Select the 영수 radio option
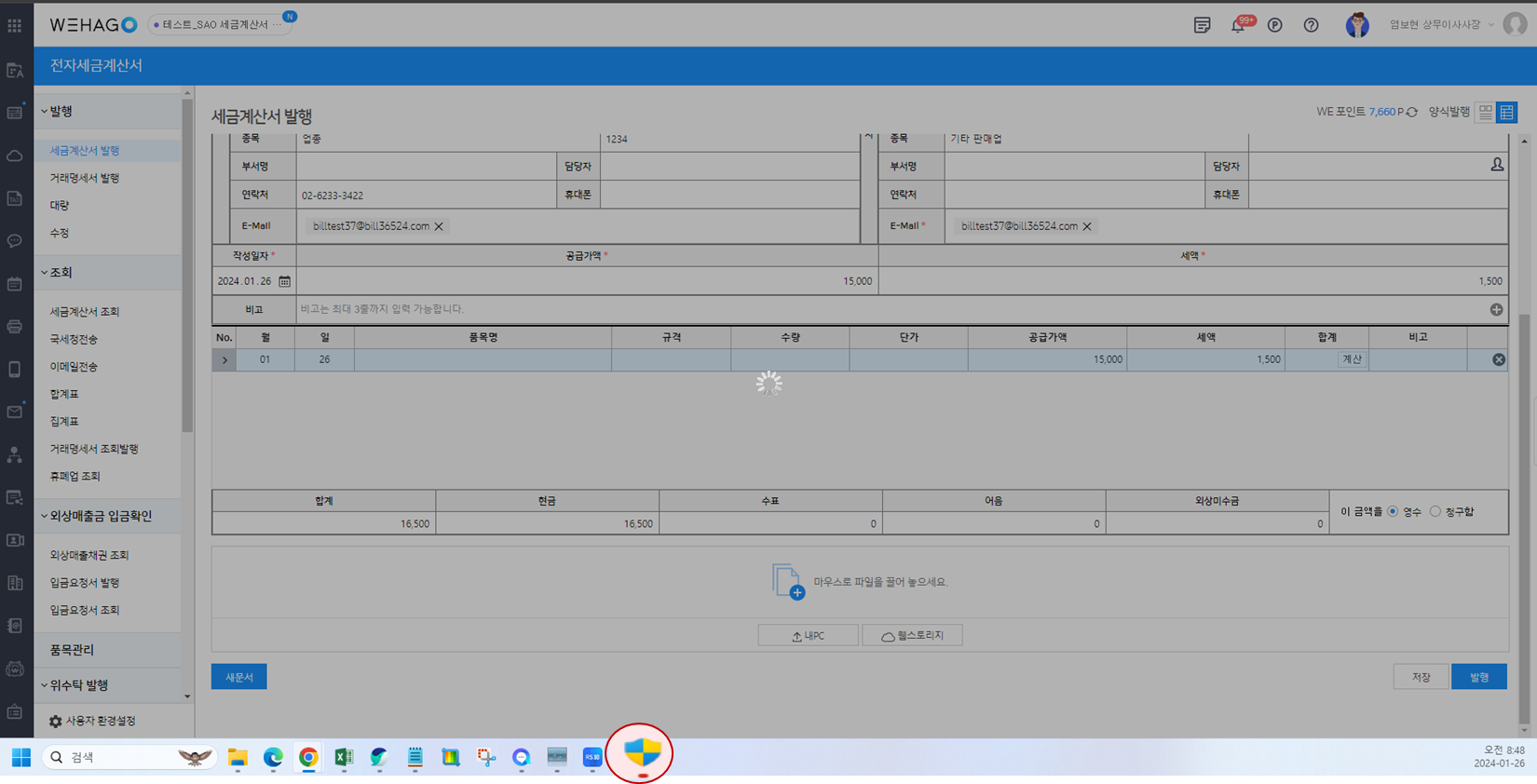Screen dimensions: 1537x784 click(x=1394, y=511)
